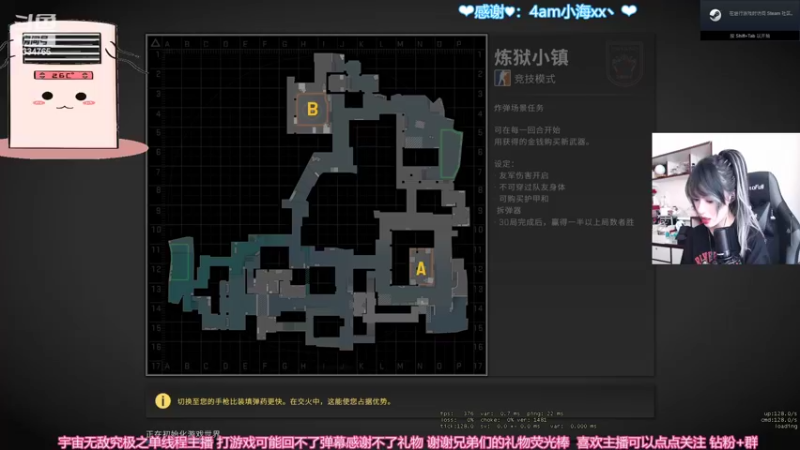Click the right arrows beside 26C on thermometer widget
The image size is (800, 450).
(x=85, y=76)
